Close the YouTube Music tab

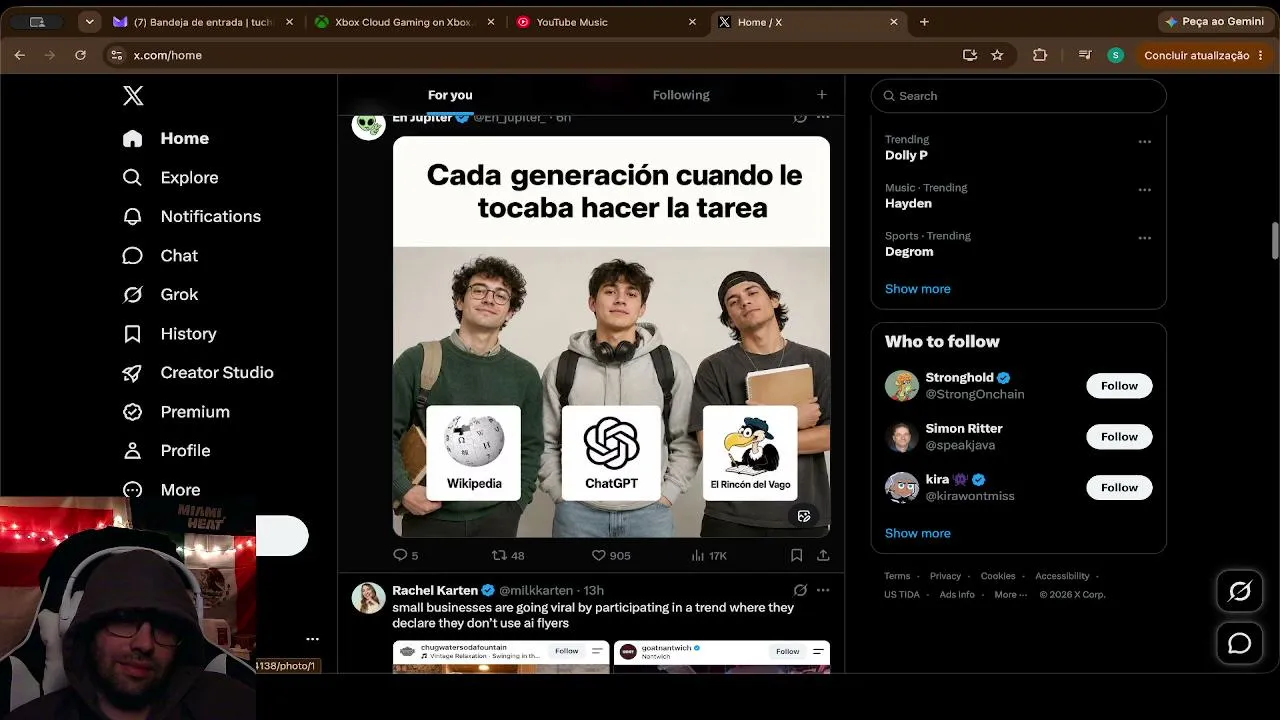(x=692, y=22)
